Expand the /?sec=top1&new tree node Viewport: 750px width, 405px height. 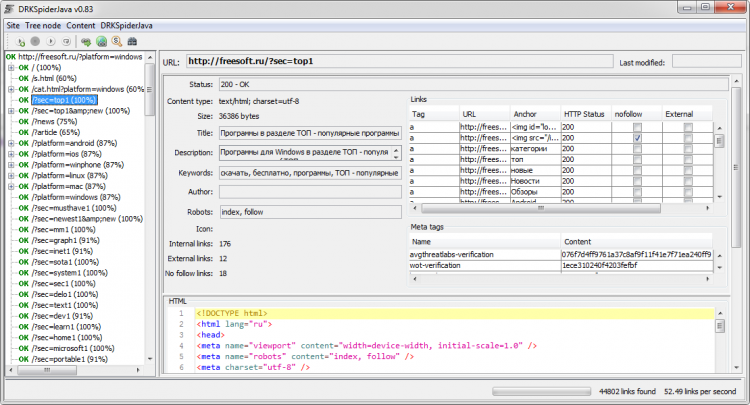tap(11, 111)
